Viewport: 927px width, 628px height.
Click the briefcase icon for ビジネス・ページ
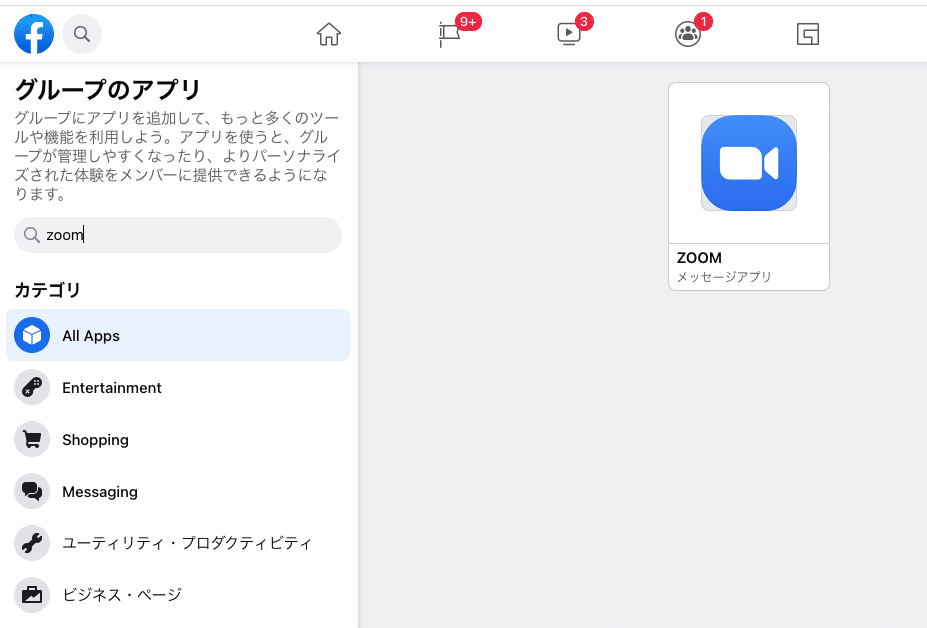31,595
